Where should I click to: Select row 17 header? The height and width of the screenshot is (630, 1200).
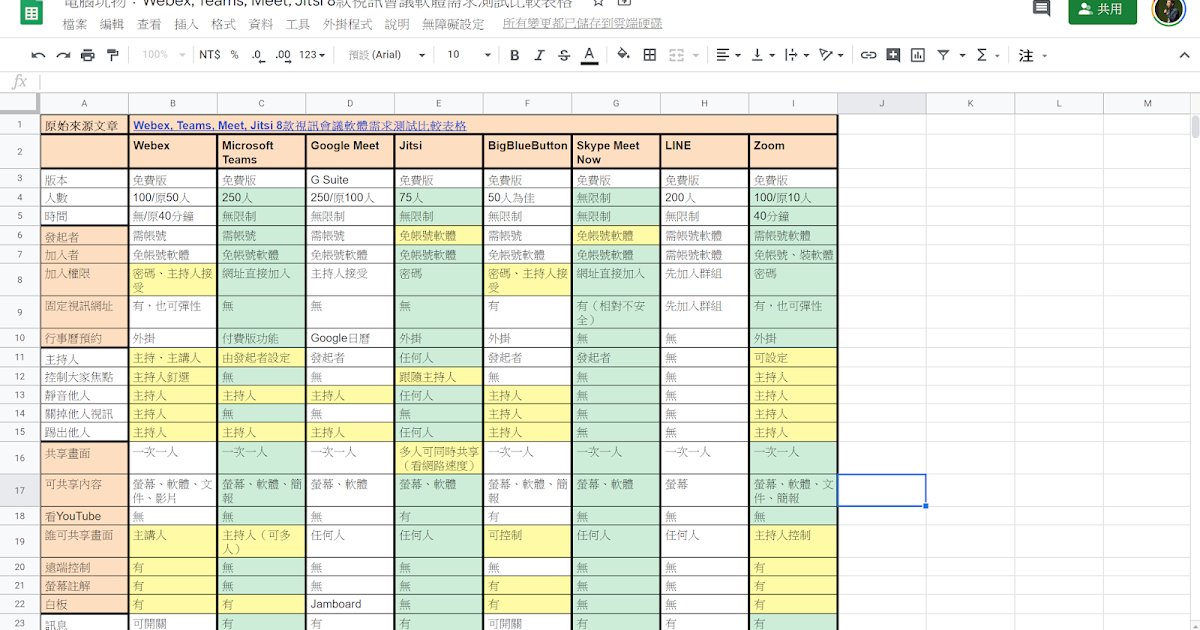pos(20,490)
